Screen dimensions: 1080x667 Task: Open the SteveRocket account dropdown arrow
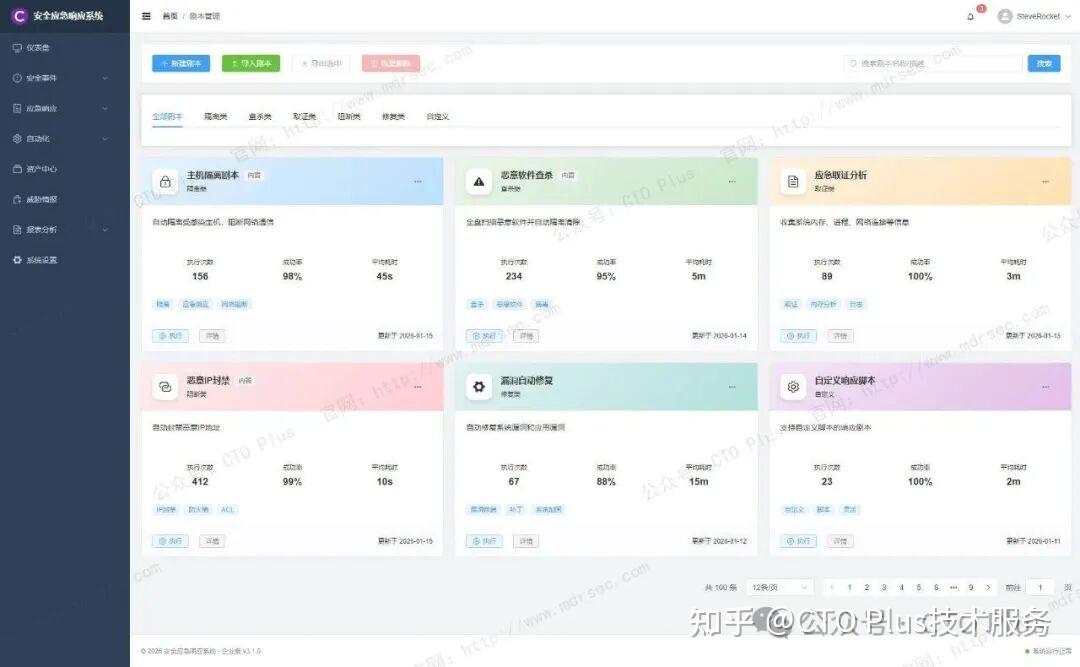click(1068, 16)
